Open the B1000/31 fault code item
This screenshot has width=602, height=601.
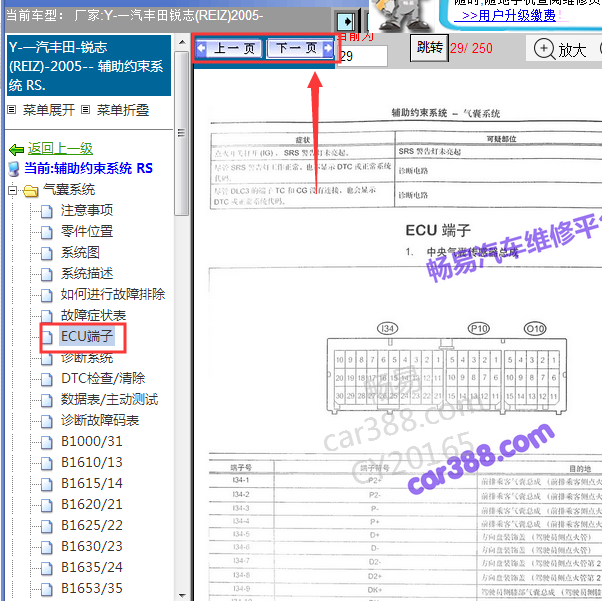click(x=92, y=441)
